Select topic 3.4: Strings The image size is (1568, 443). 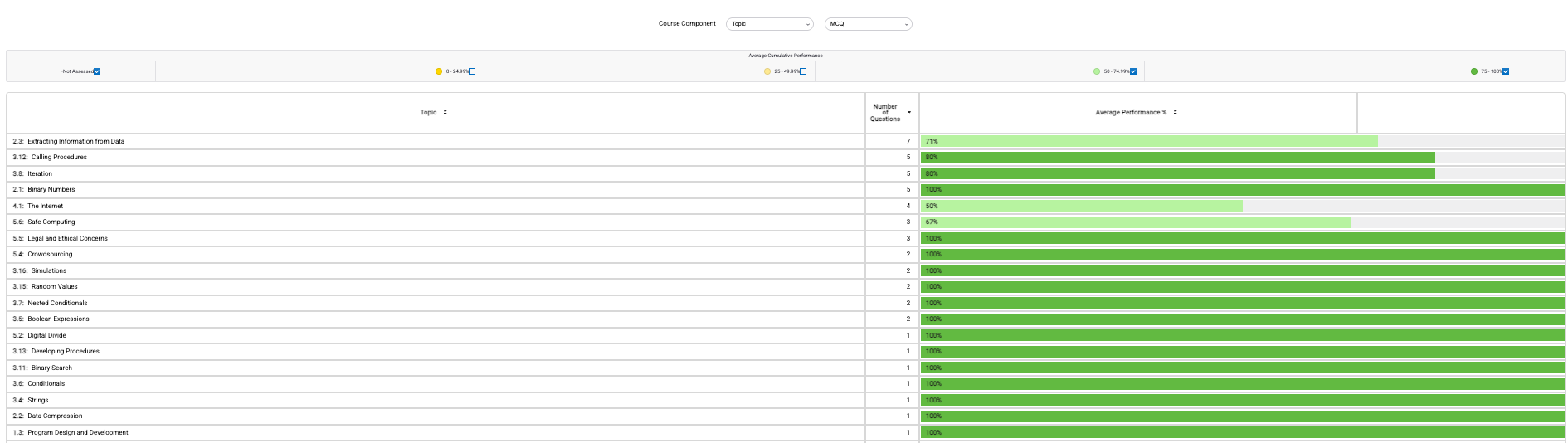pyautogui.click(x=31, y=400)
